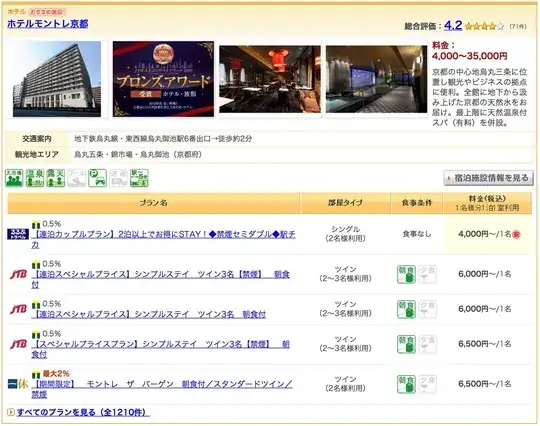Screen dimensions: 540x426
Task: Click JTB logo beside 6,000円 【禁煙】 plan
Action: 19,274
